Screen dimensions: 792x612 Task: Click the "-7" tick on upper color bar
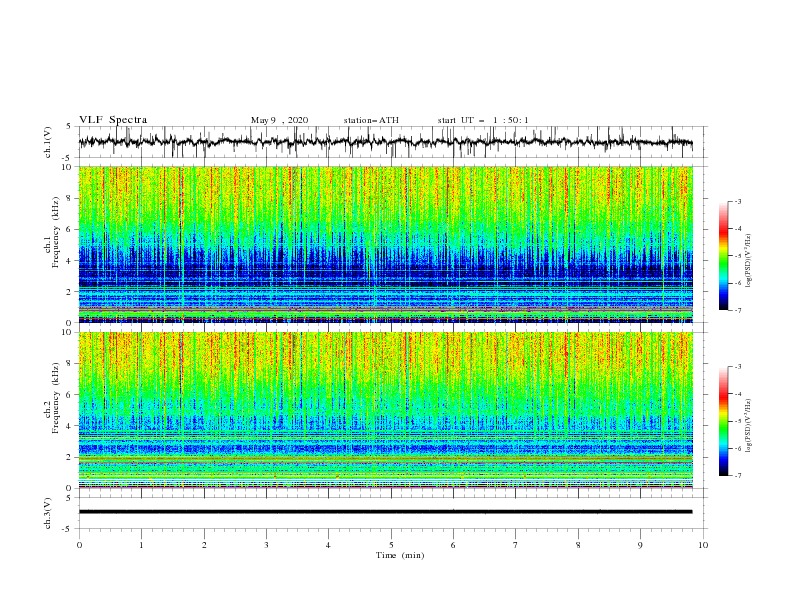(738, 310)
